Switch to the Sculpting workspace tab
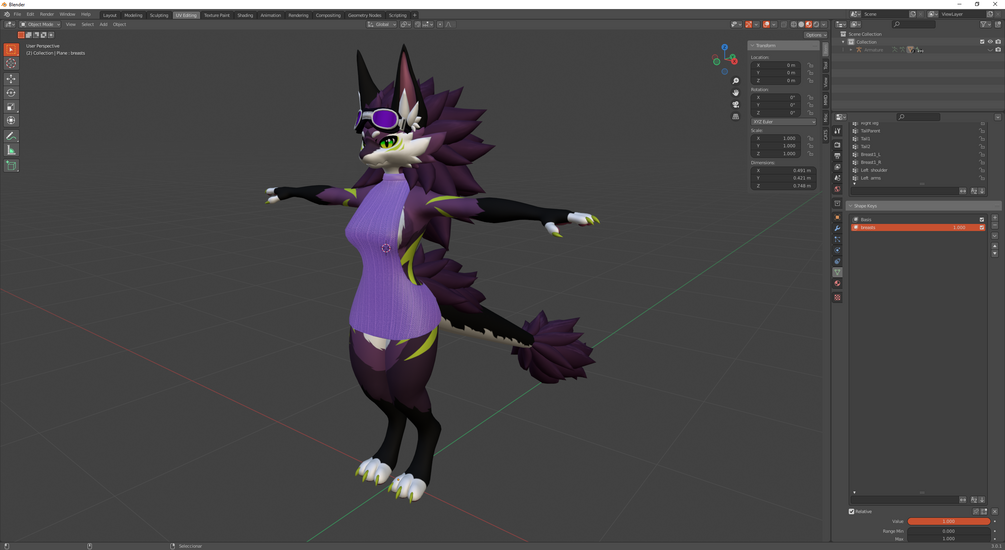Image resolution: width=1005 pixels, height=550 pixels. coord(158,15)
